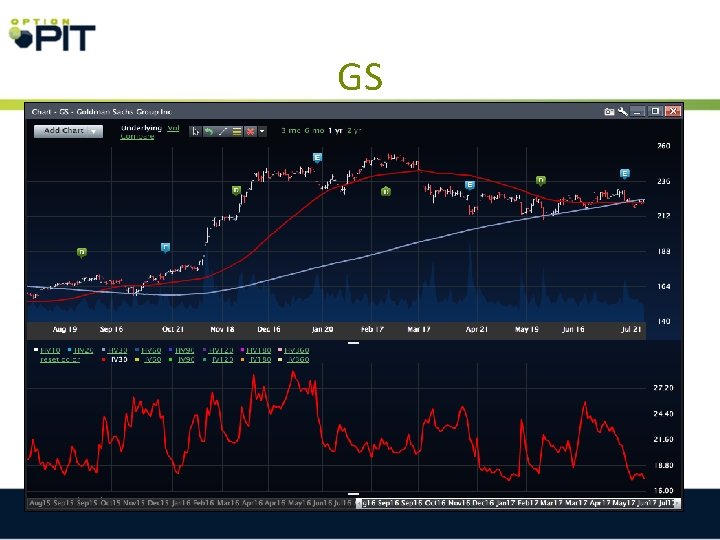Screen dimensions: 720x540
Task: Toggle the IV180 series in legend
Action: [x=260, y=360]
